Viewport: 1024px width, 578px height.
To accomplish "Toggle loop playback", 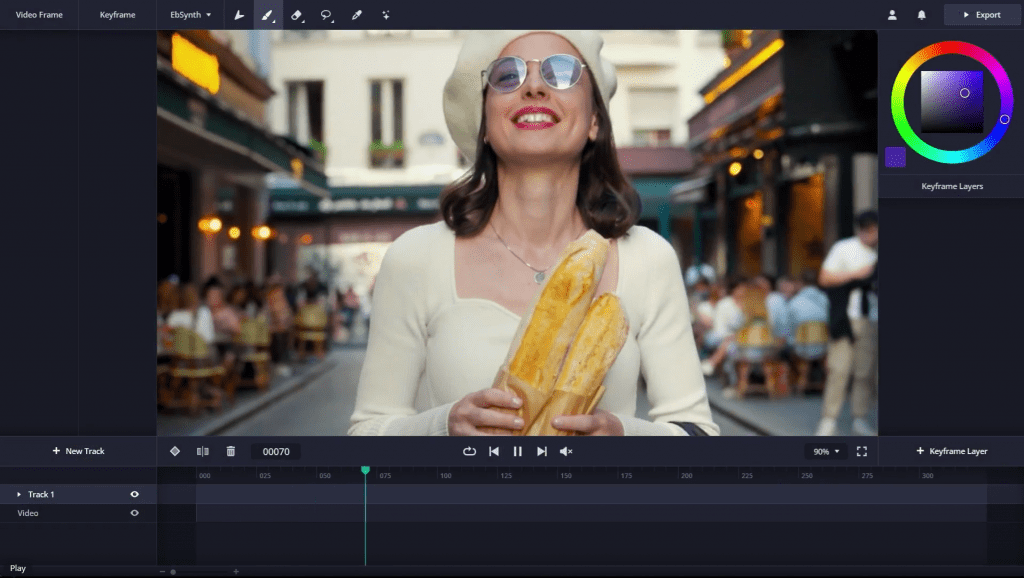I will [x=469, y=451].
